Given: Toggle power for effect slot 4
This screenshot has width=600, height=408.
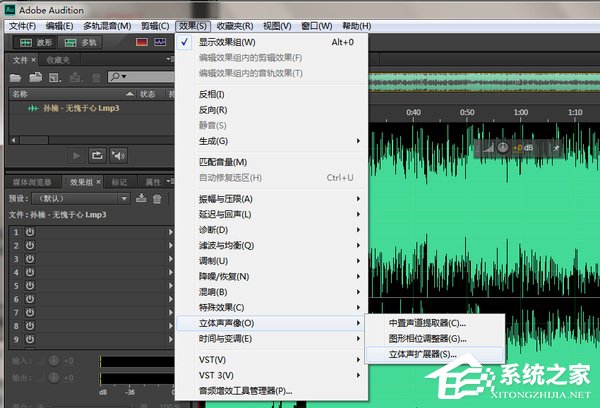Looking at the screenshot, I should click(30, 272).
